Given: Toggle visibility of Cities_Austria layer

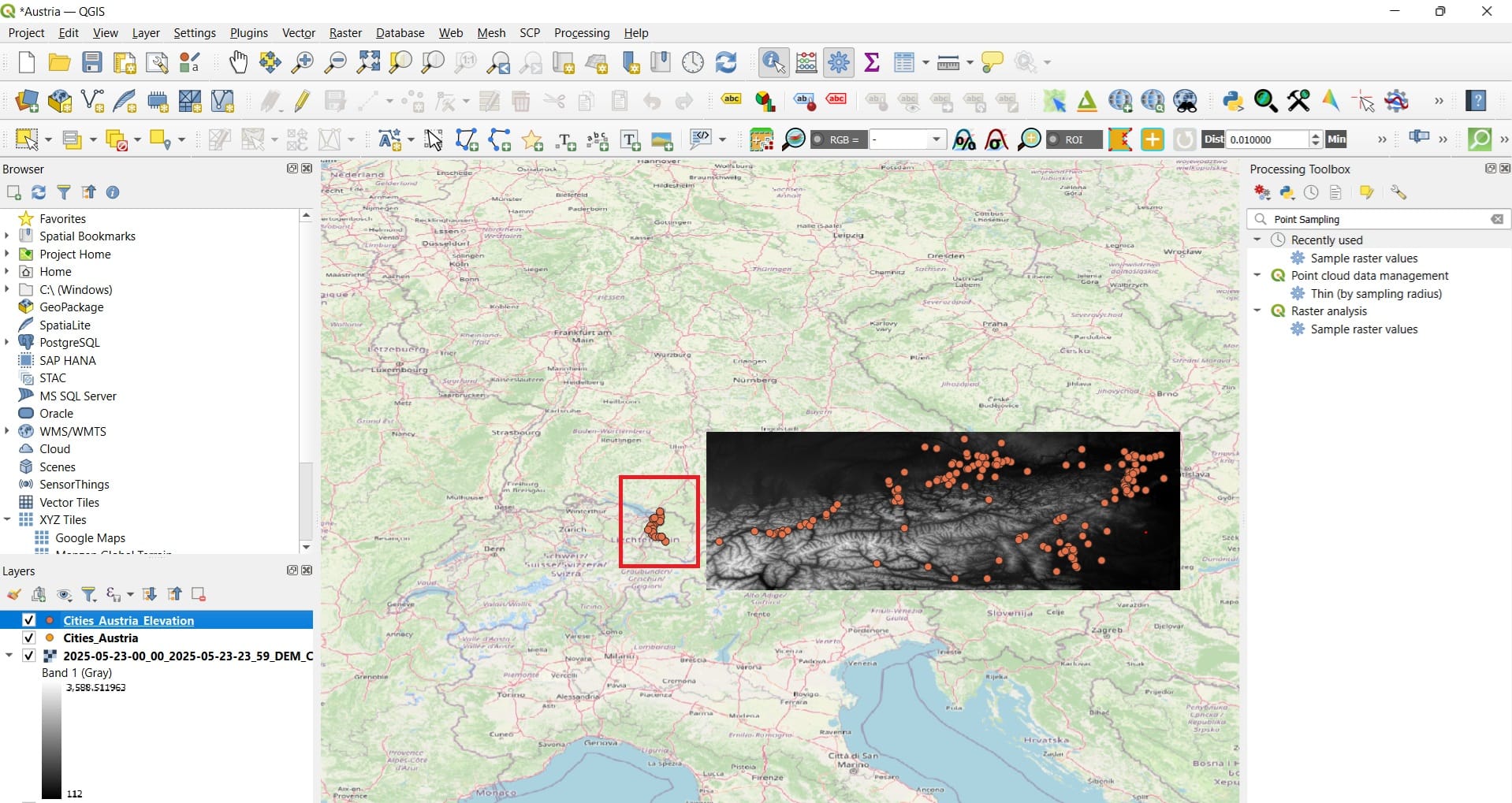Looking at the screenshot, I should [29, 638].
